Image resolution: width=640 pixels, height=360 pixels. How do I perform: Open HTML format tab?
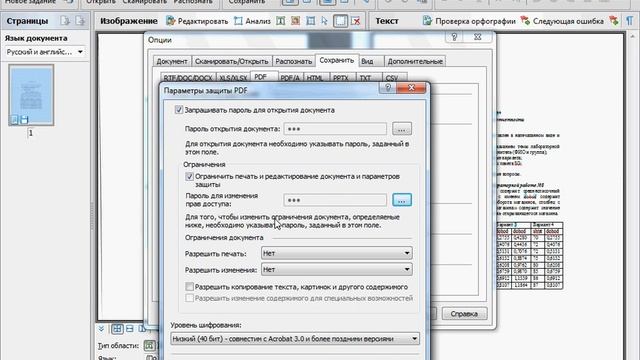[315, 78]
